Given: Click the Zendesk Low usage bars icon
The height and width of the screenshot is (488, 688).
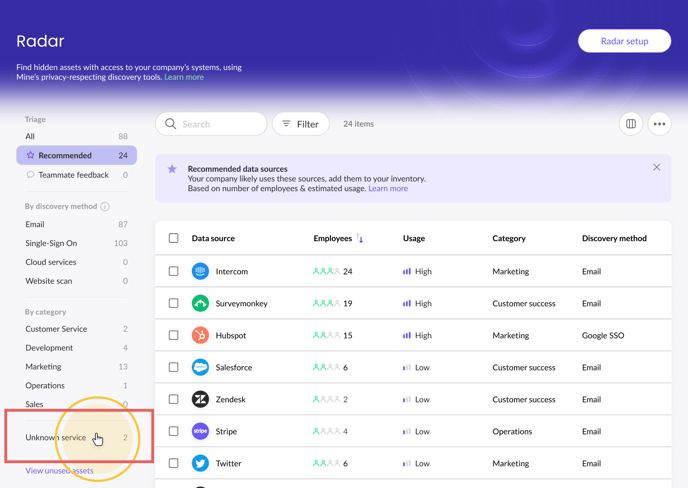Looking at the screenshot, I should click(407, 399).
